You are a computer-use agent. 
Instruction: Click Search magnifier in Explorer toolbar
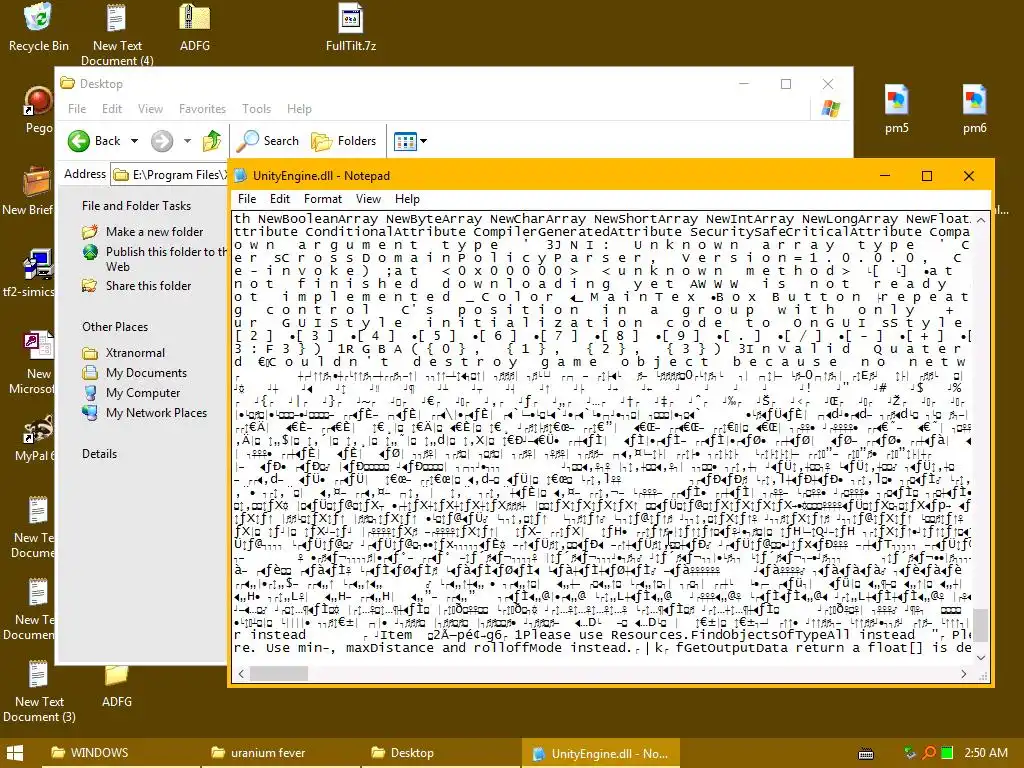tap(248, 140)
